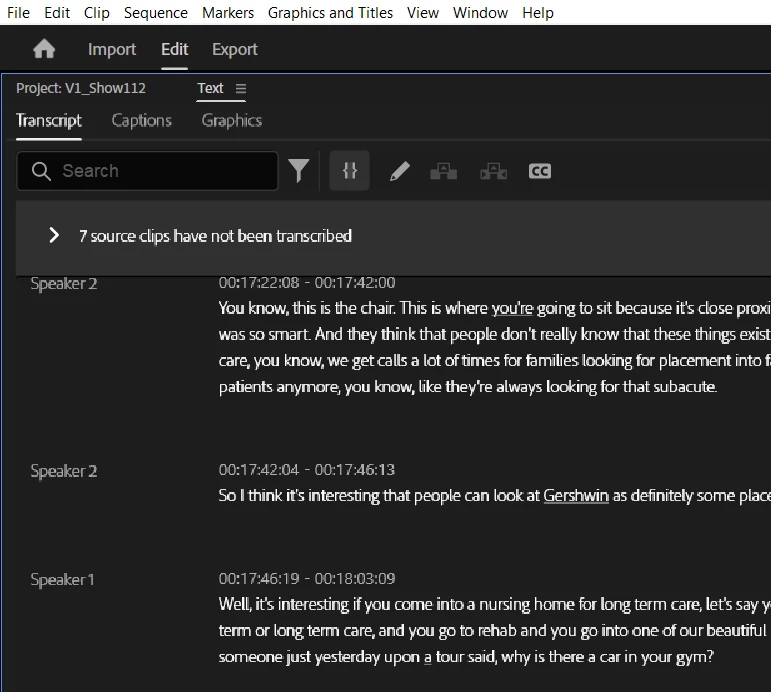Viewport: 771px width, 692px height.
Task: Open the filter transcript funnel icon
Action: click(x=298, y=171)
